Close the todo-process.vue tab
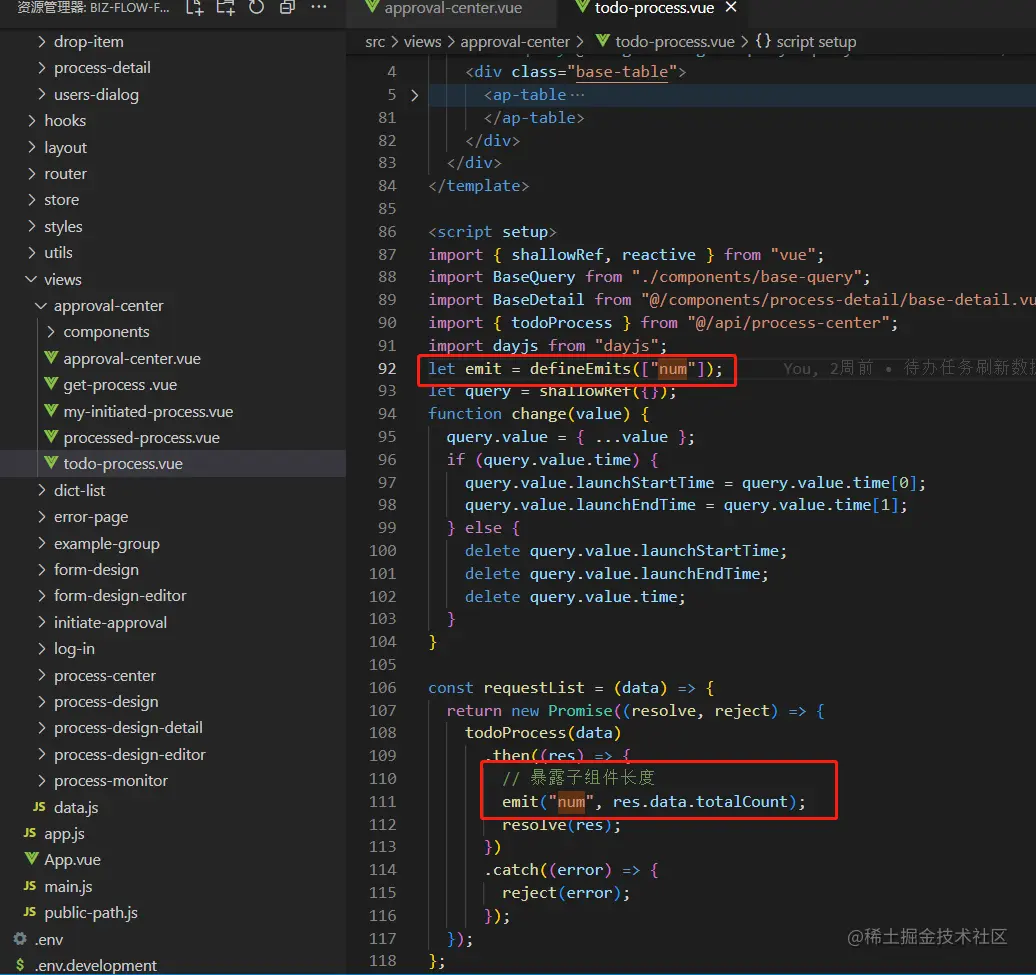Image resolution: width=1036 pixels, height=975 pixels. [x=731, y=7]
